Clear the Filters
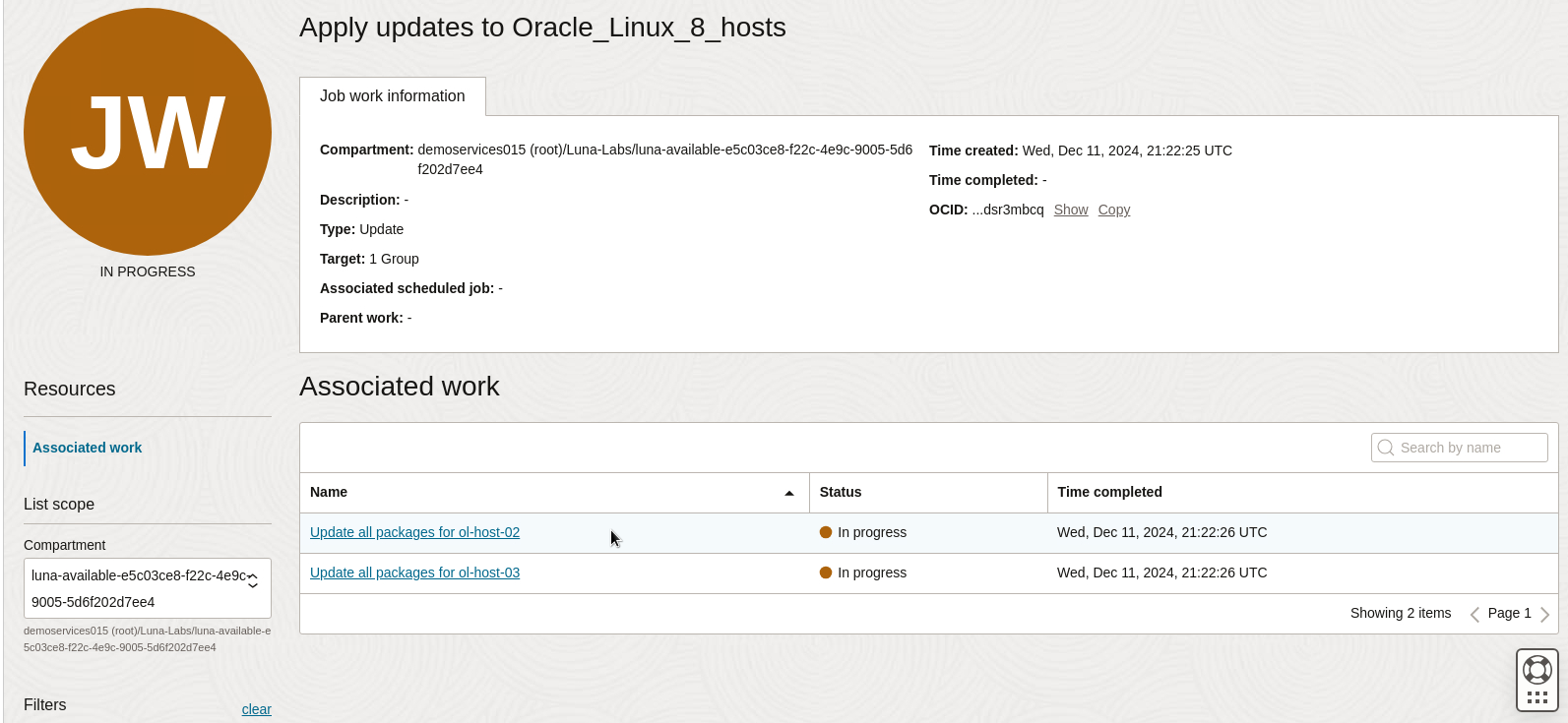This screenshot has height=723, width=1568. (x=256, y=709)
